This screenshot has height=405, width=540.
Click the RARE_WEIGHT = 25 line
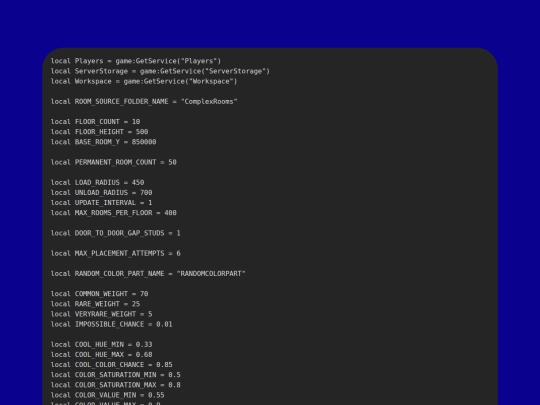point(95,304)
